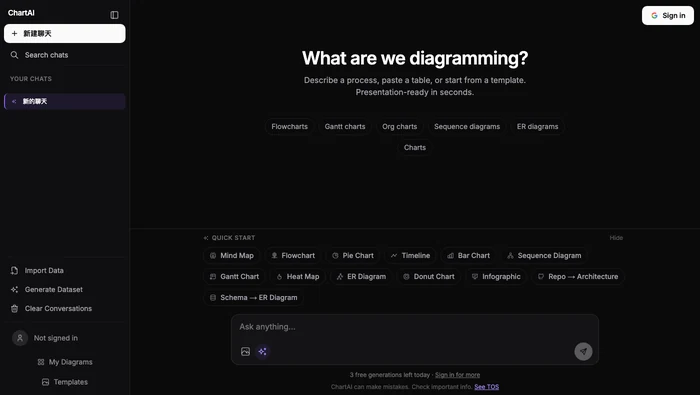
Task: Select ER Diagram quick start chip
Action: coord(361,276)
